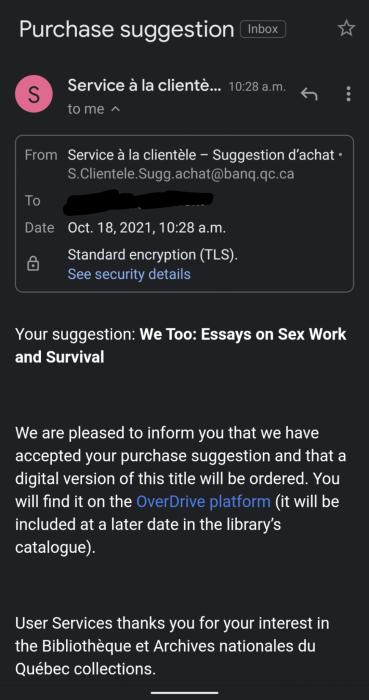Collapse details with the 'to me' chevron
The width and height of the screenshot is (369, 700).
pos(115,109)
